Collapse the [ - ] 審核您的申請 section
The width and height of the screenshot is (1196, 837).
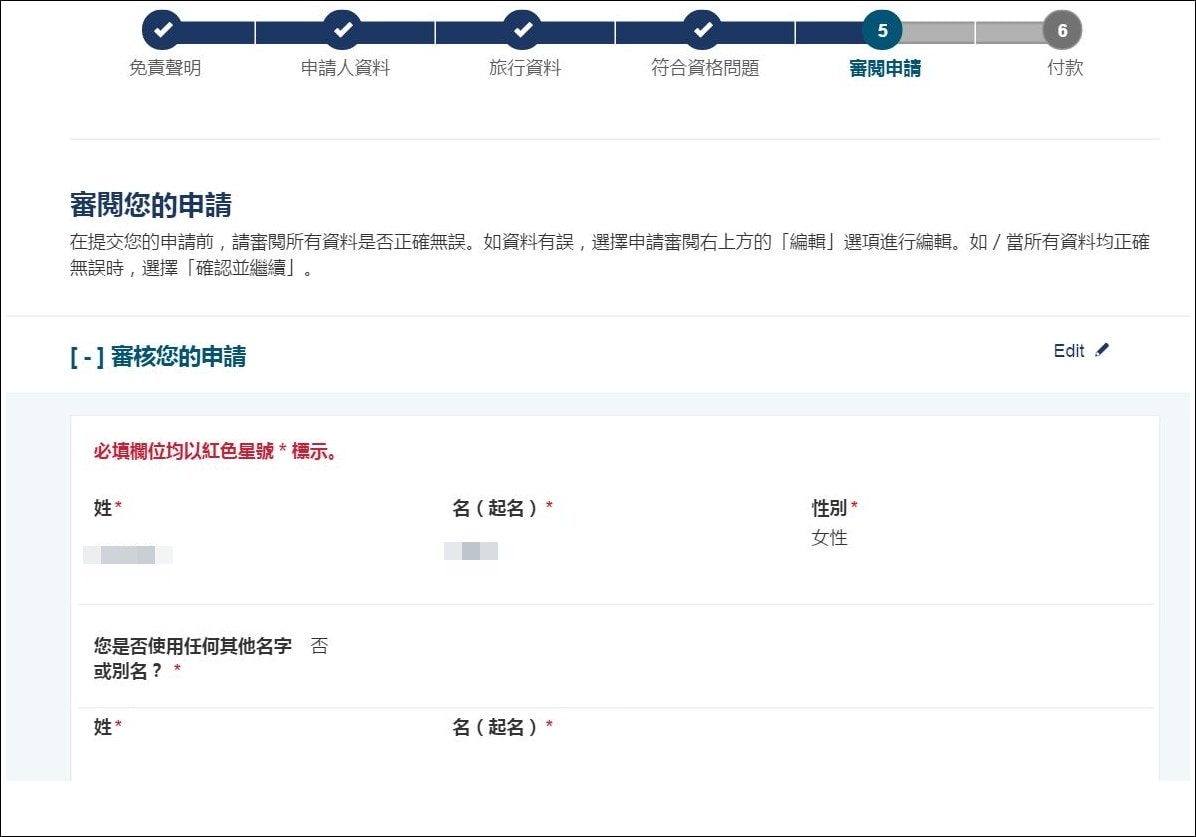[158, 356]
